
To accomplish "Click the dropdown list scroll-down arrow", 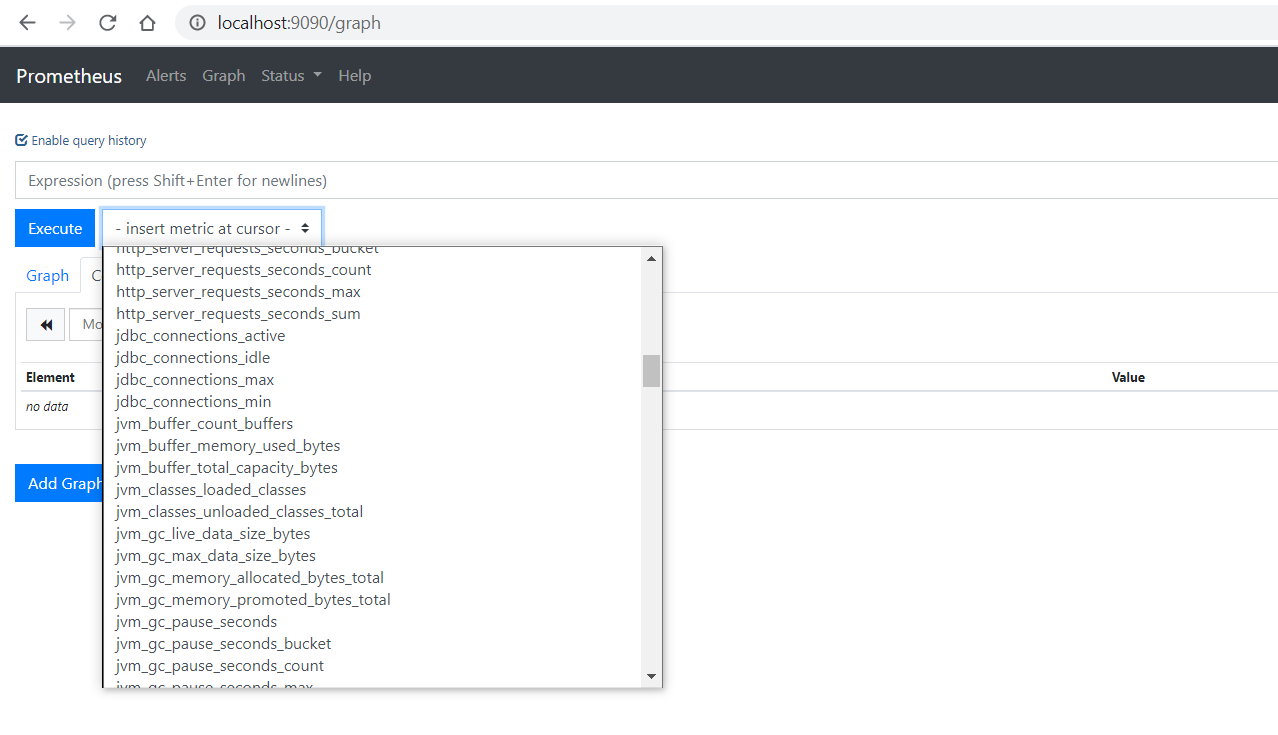I will (651, 676).
